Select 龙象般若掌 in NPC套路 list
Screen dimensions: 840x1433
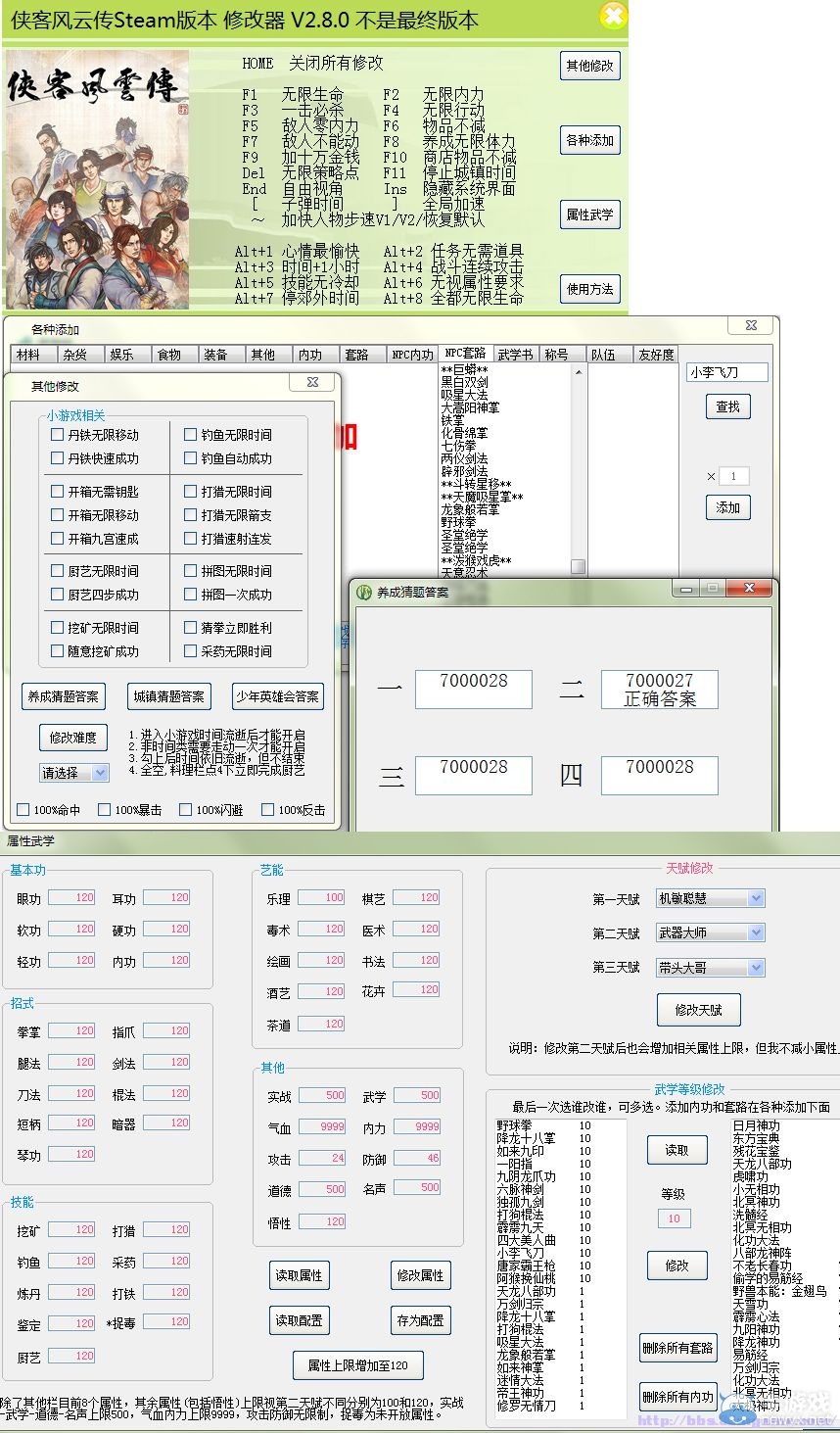pos(470,509)
